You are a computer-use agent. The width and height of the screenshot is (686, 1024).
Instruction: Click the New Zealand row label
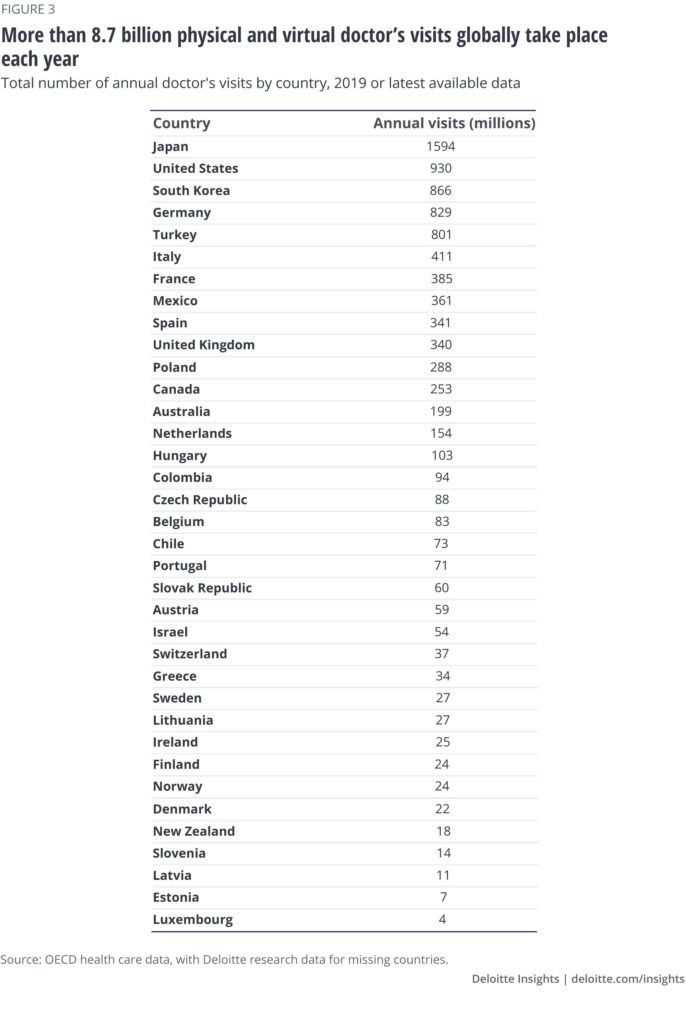194,831
